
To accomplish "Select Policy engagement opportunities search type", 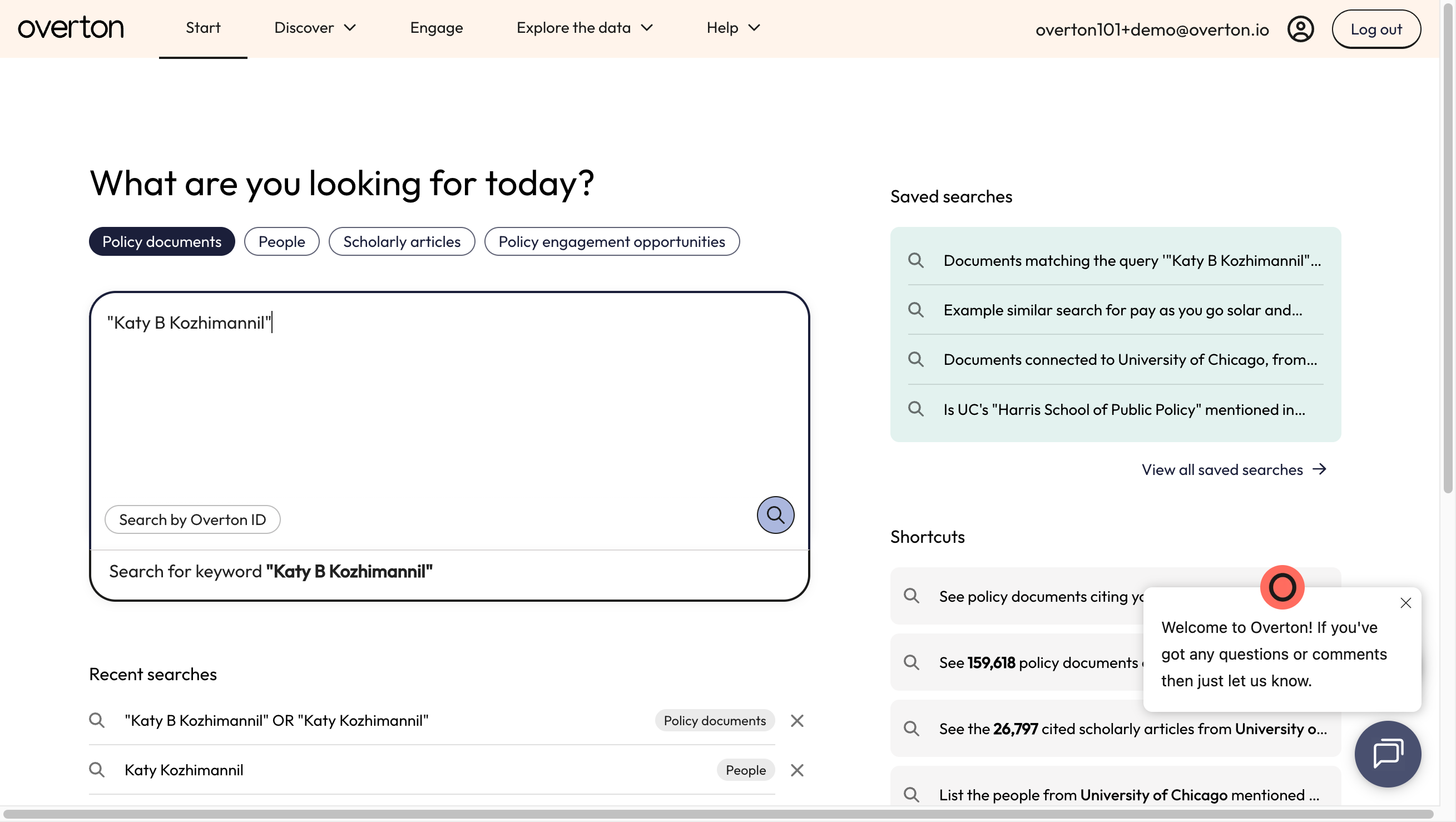I will tap(612, 241).
